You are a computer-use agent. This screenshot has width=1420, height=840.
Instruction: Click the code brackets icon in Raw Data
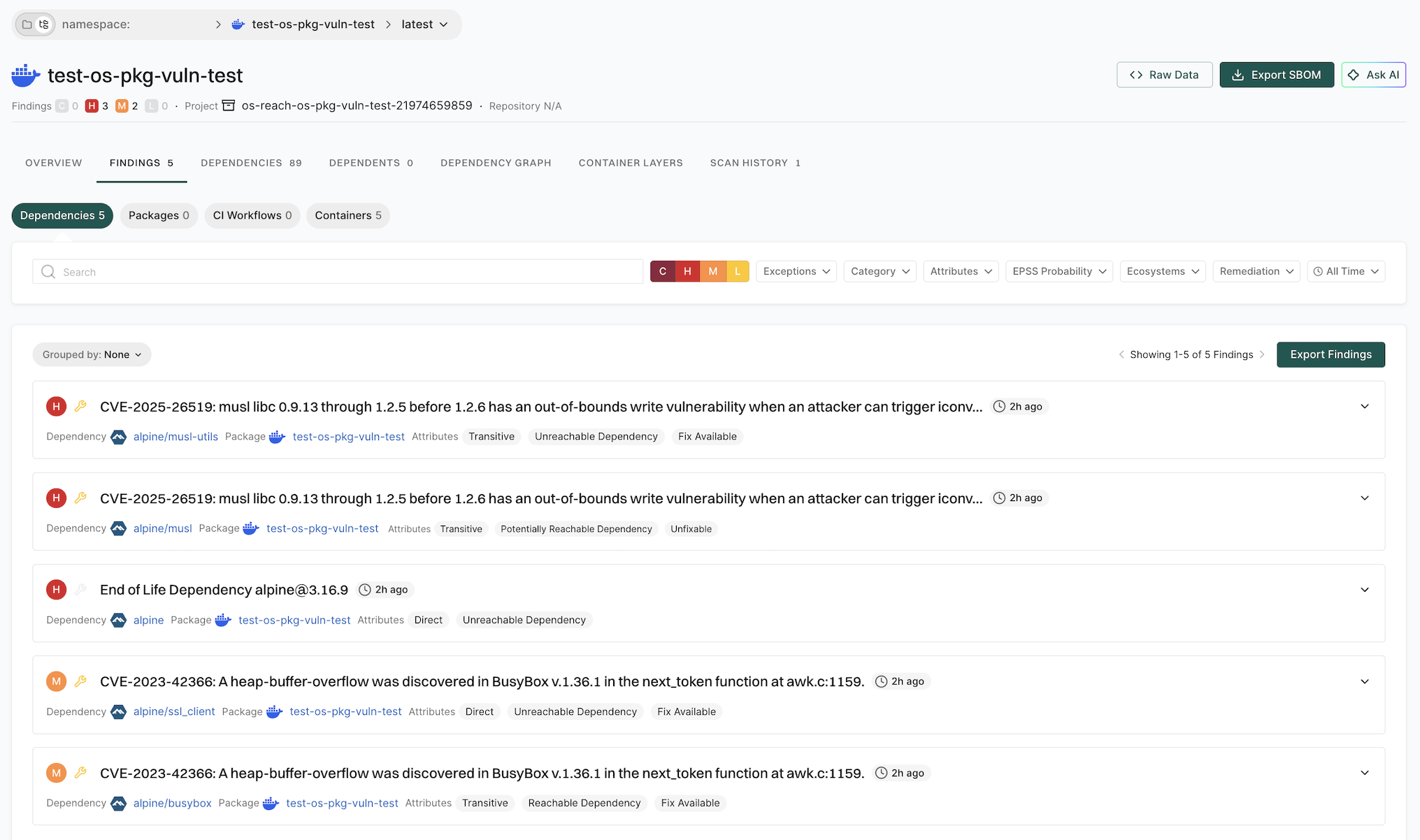click(1137, 74)
